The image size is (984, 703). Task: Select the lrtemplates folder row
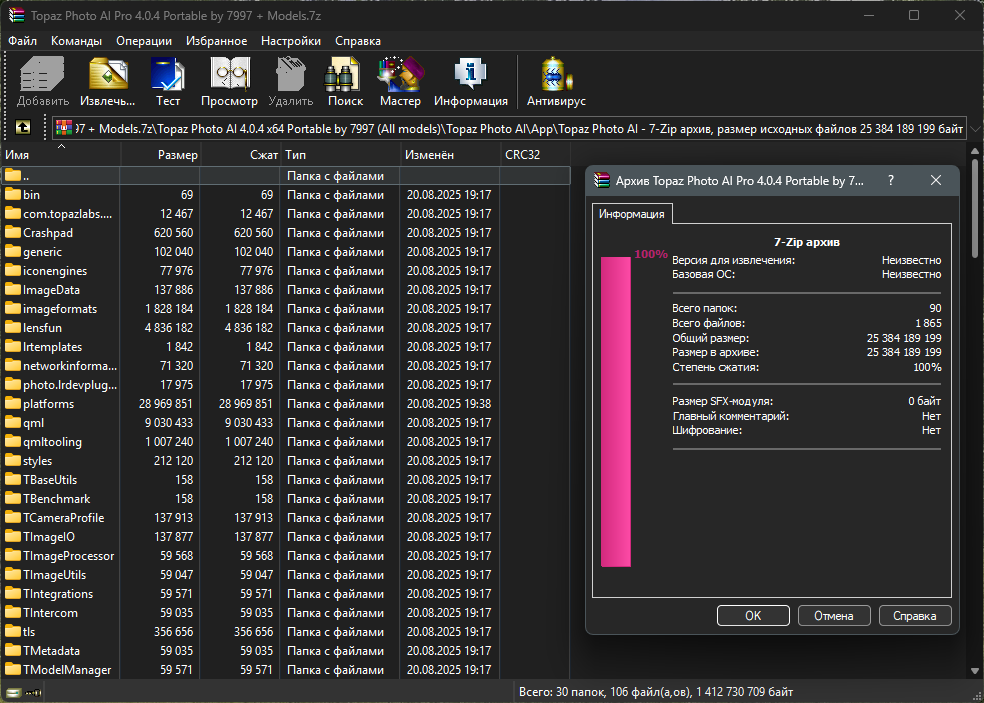pyautogui.click(x=285, y=346)
